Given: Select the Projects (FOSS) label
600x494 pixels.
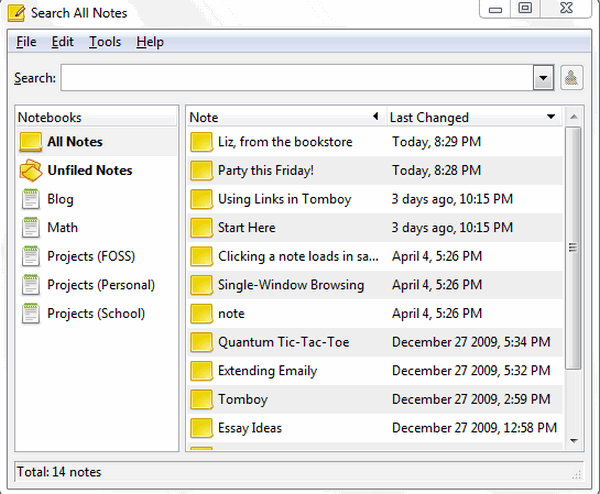Looking at the screenshot, I should (91, 256).
